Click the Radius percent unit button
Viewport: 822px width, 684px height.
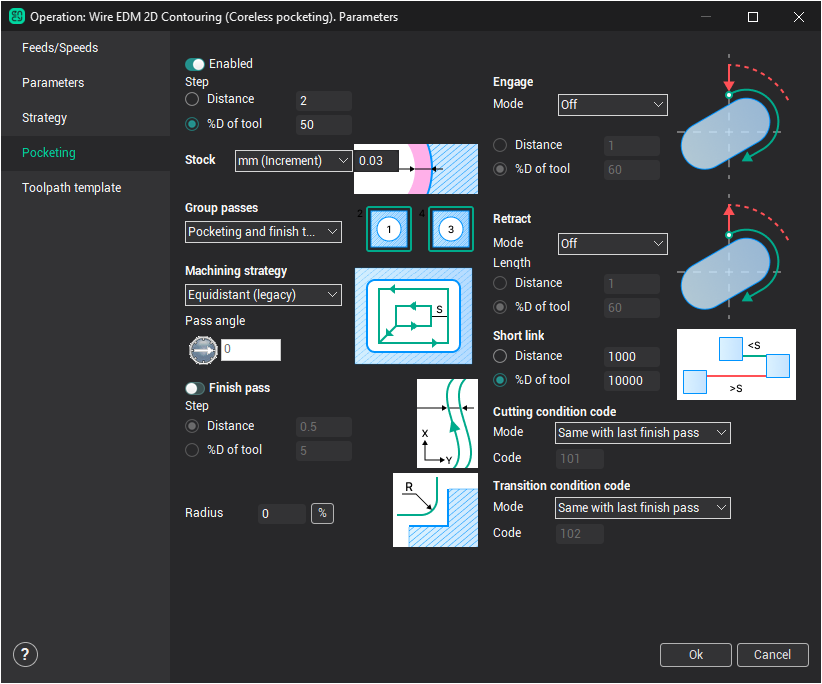click(x=322, y=513)
